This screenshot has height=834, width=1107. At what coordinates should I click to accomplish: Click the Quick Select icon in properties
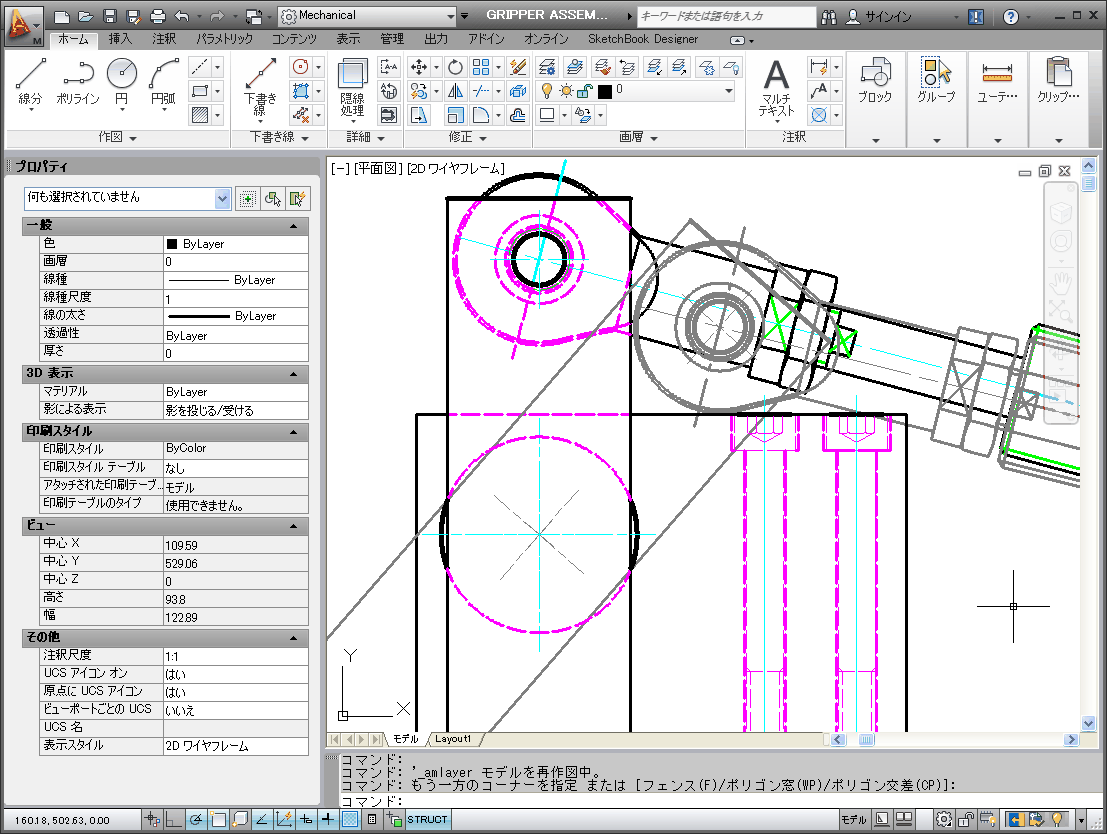click(297, 199)
